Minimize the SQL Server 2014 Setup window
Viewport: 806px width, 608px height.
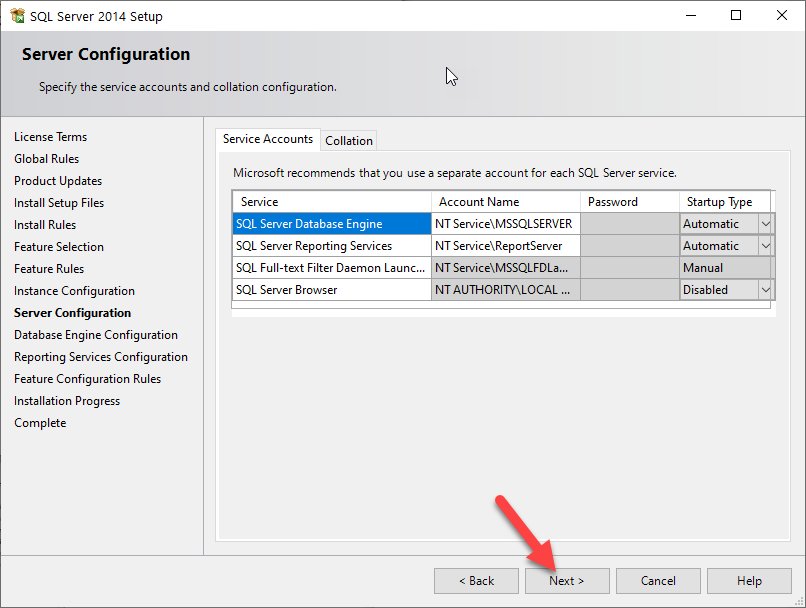pyautogui.click(x=691, y=15)
